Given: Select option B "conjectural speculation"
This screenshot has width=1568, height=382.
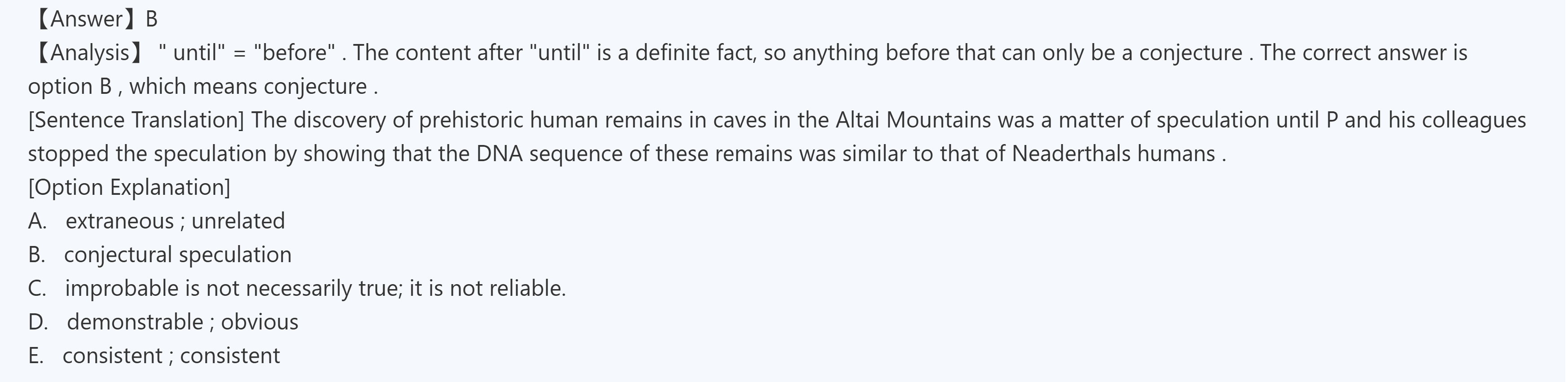Looking at the screenshot, I should (x=177, y=254).
